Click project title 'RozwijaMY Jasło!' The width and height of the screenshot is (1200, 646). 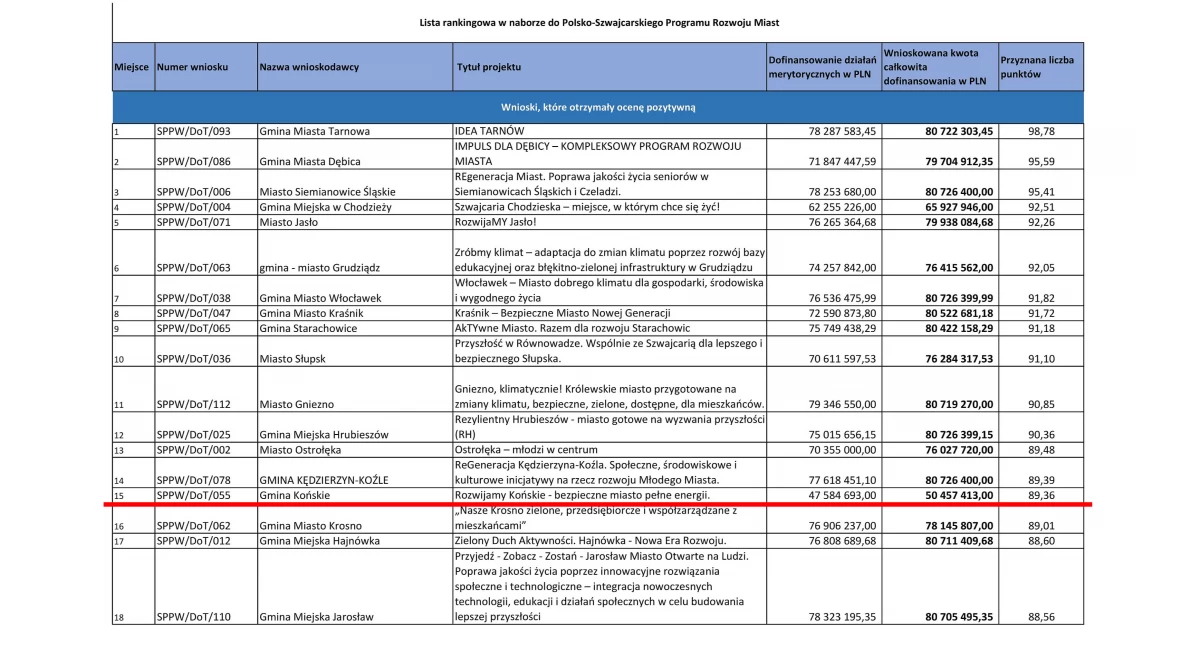pyautogui.click(x=496, y=222)
